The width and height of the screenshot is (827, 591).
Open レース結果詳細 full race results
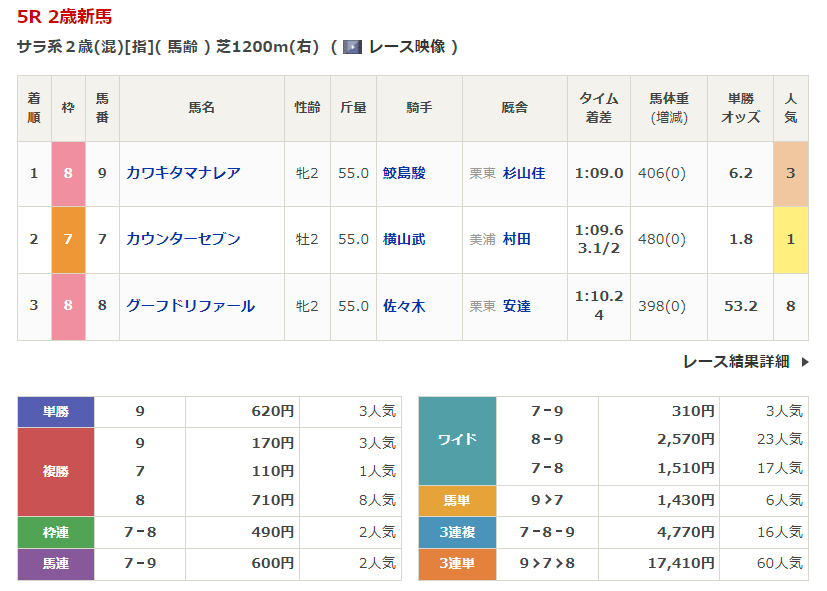click(x=736, y=362)
